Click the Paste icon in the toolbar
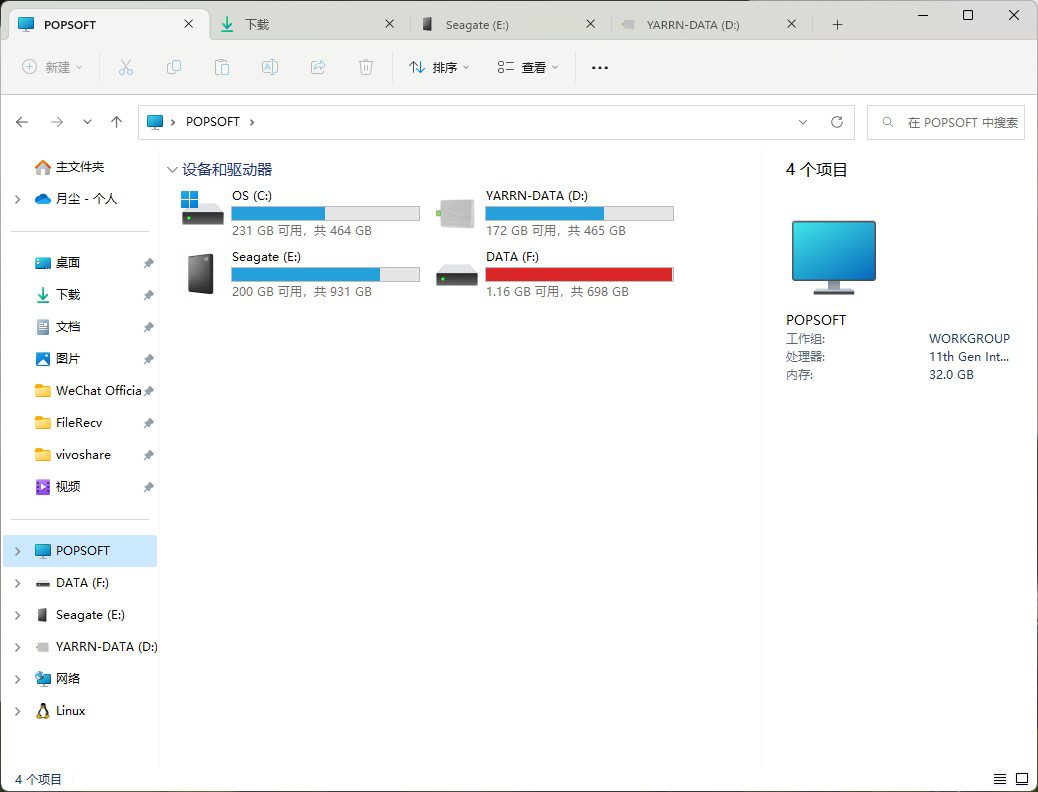This screenshot has height=792, width=1038. [222, 67]
